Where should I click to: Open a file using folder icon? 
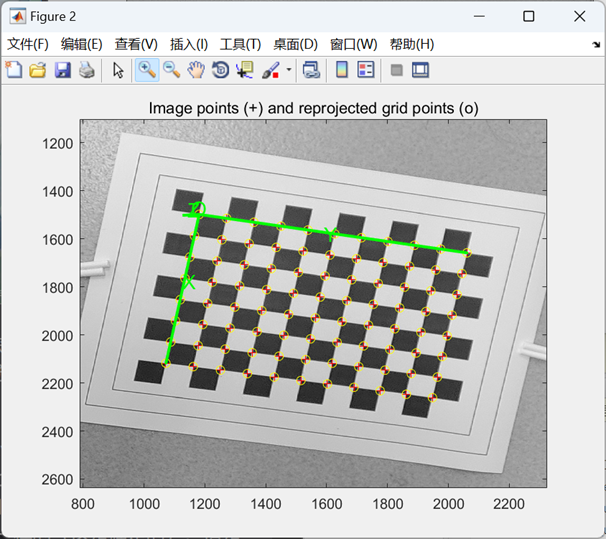(x=38, y=70)
